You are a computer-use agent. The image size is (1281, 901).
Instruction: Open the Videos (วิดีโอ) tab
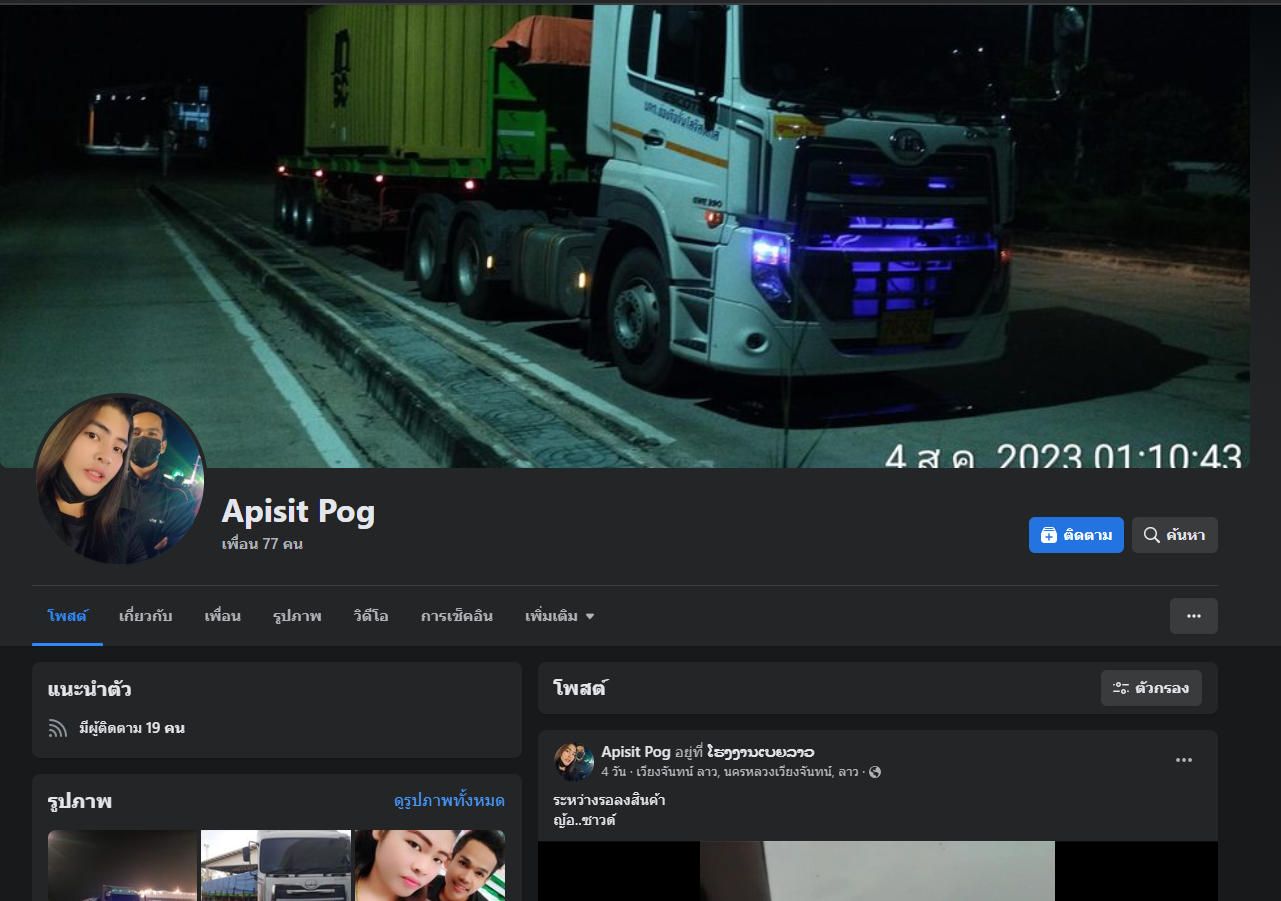pos(370,616)
